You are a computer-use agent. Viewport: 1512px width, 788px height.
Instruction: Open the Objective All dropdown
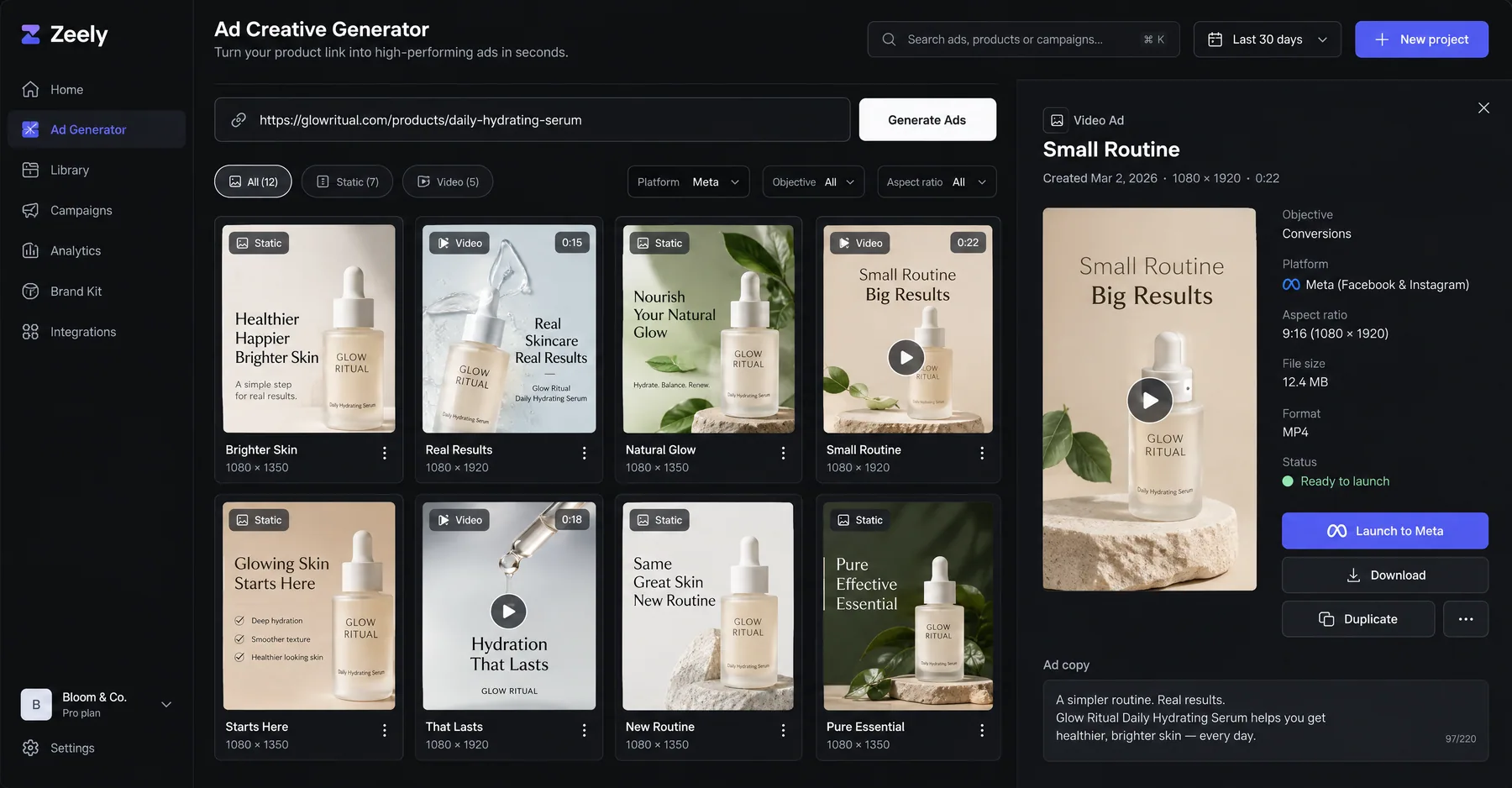tap(813, 181)
